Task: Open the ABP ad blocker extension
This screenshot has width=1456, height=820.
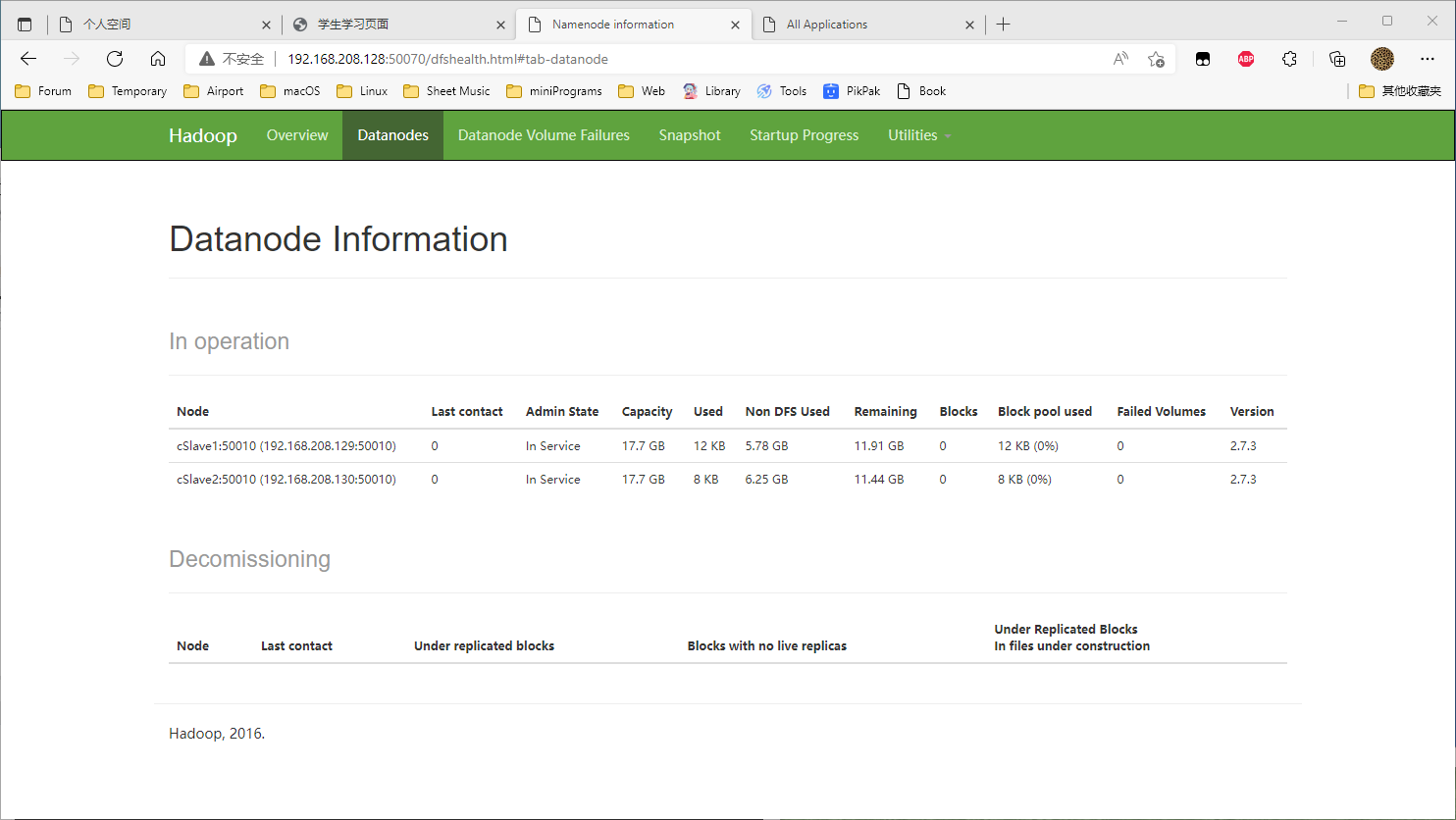Action: coord(1245,59)
